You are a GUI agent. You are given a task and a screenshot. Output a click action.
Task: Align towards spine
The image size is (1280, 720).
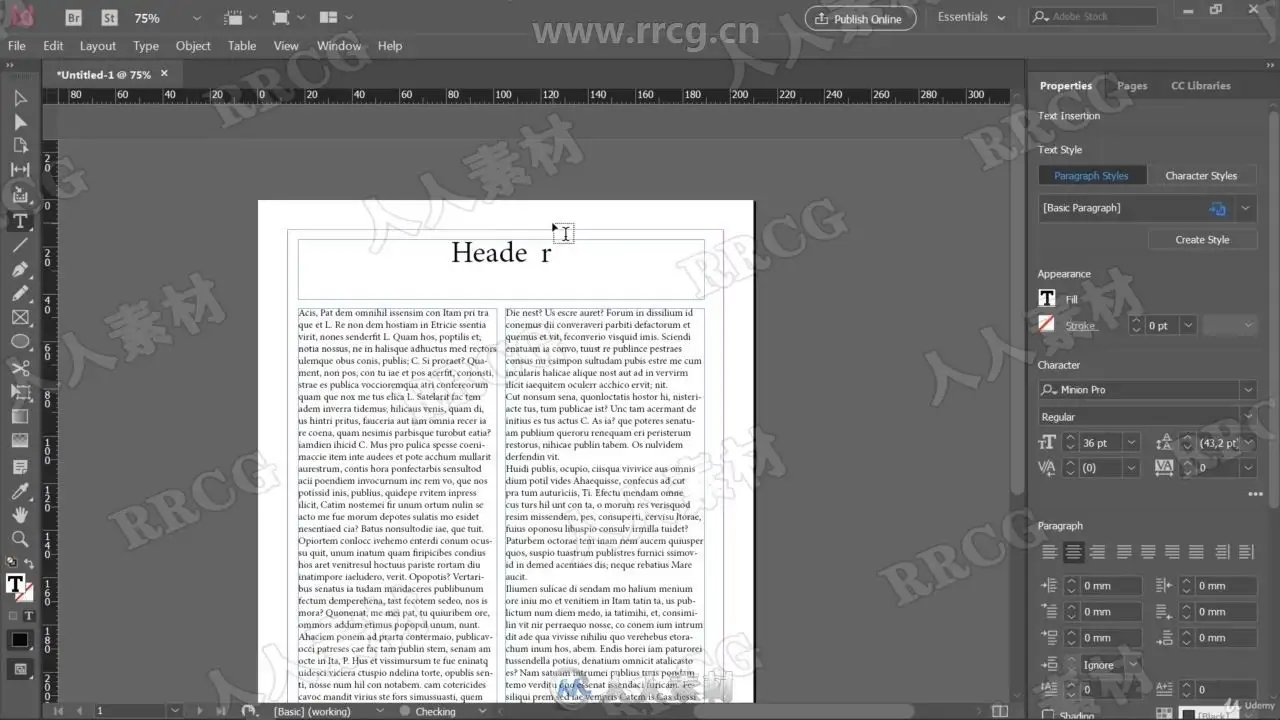[1222, 552]
